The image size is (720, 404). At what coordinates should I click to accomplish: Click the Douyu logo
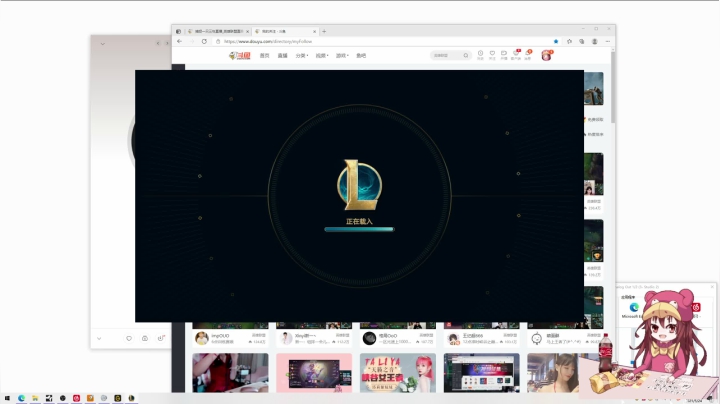(240, 56)
